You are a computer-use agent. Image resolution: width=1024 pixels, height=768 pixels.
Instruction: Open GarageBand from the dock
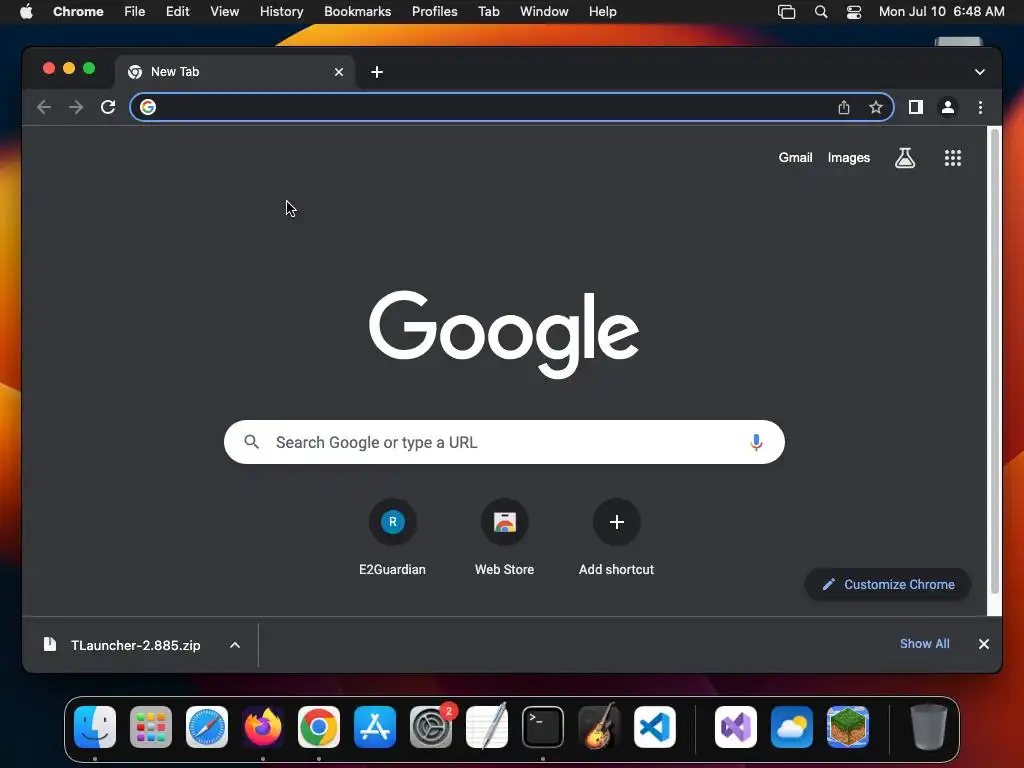coord(599,727)
